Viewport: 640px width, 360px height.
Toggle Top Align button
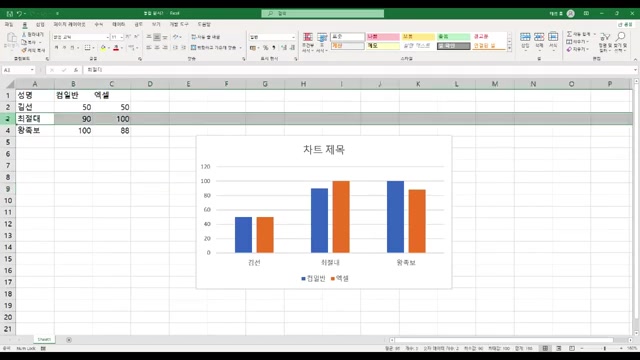tap(149, 37)
